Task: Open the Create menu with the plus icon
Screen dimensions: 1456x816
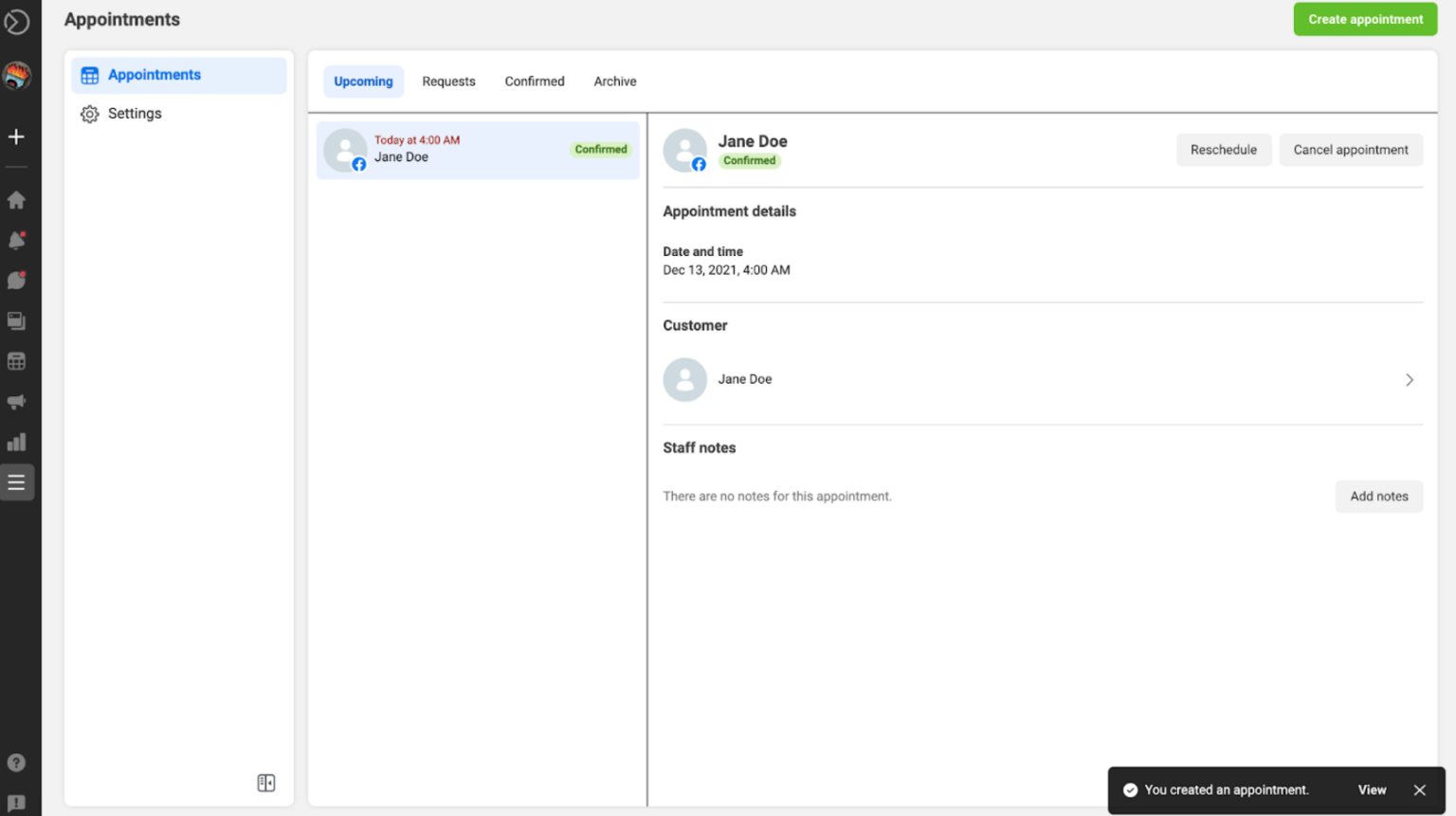Action: (16, 136)
